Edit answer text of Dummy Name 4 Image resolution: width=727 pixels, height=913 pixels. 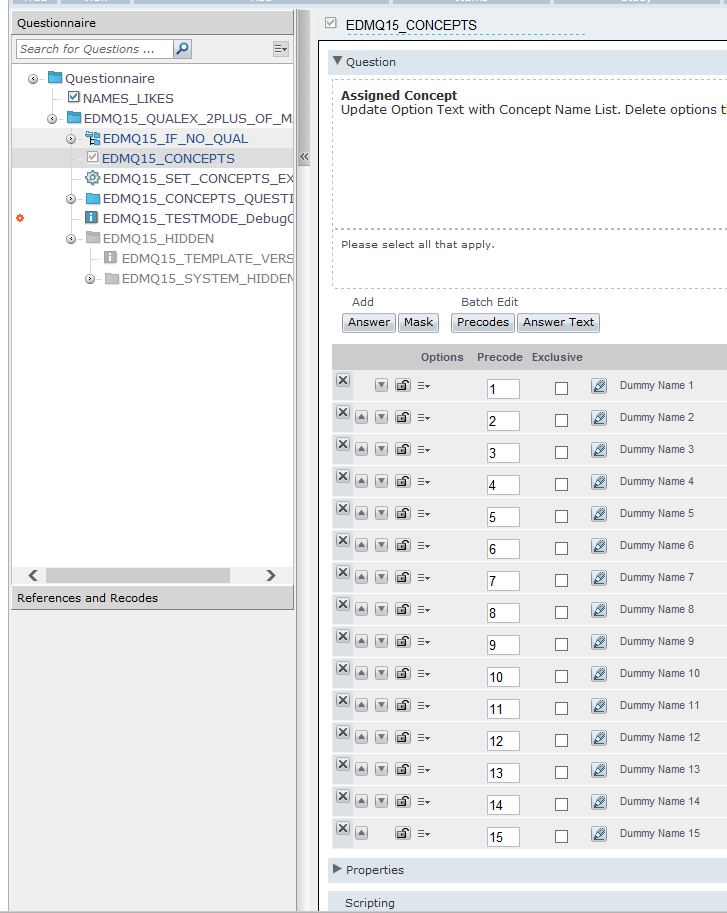(599, 482)
